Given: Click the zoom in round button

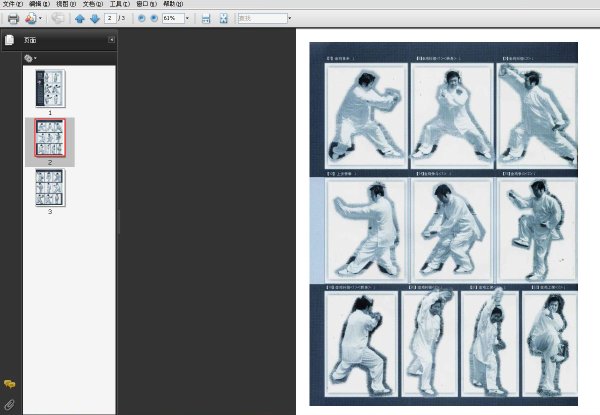Looking at the screenshot, I should (x=154, y=18).
